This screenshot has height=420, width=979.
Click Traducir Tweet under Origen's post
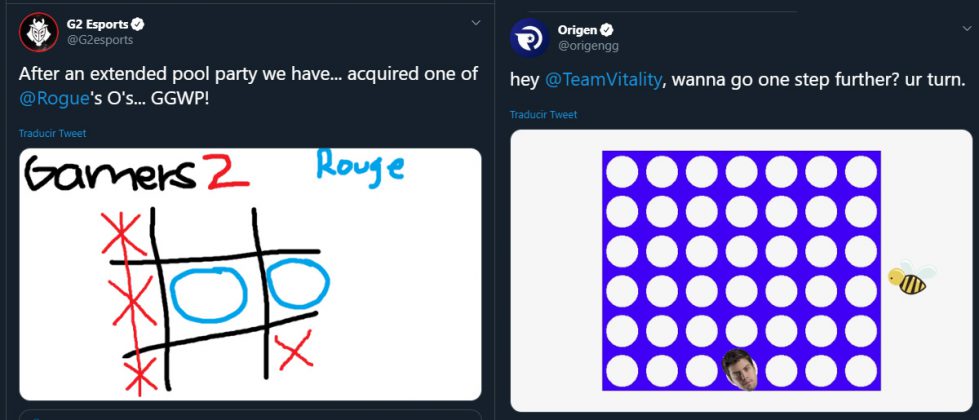(x=543, y=115)
